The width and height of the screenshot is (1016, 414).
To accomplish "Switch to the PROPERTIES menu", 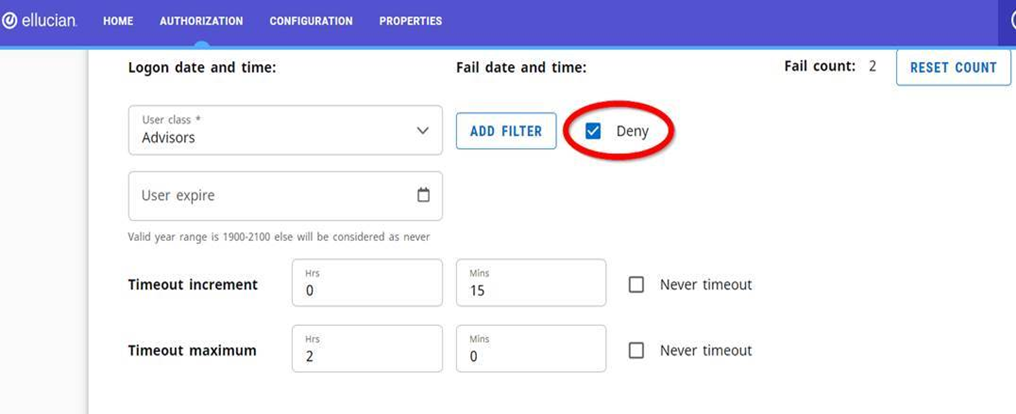I will [x=411, y=21].
